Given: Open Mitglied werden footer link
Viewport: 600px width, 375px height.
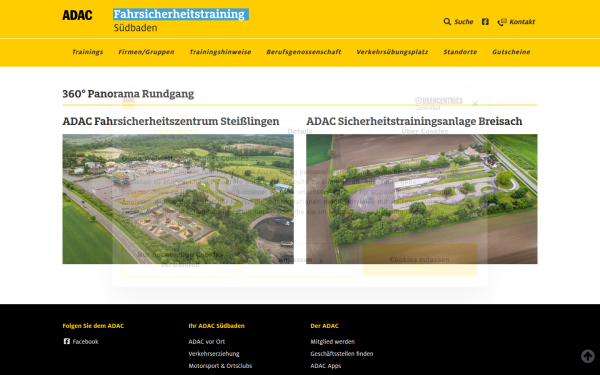Looking at the screenshot, I should pyautogui.click(x=333, y=341).
